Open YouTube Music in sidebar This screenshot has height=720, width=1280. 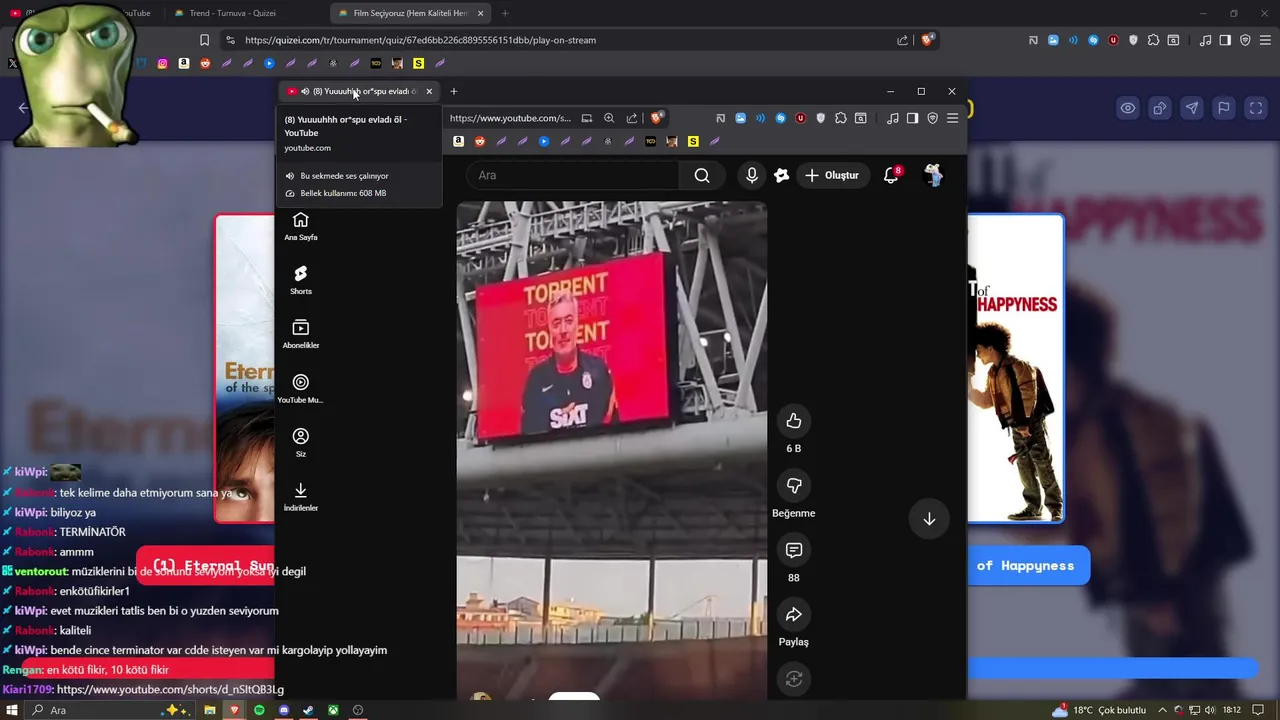click(x=301, y=389)
